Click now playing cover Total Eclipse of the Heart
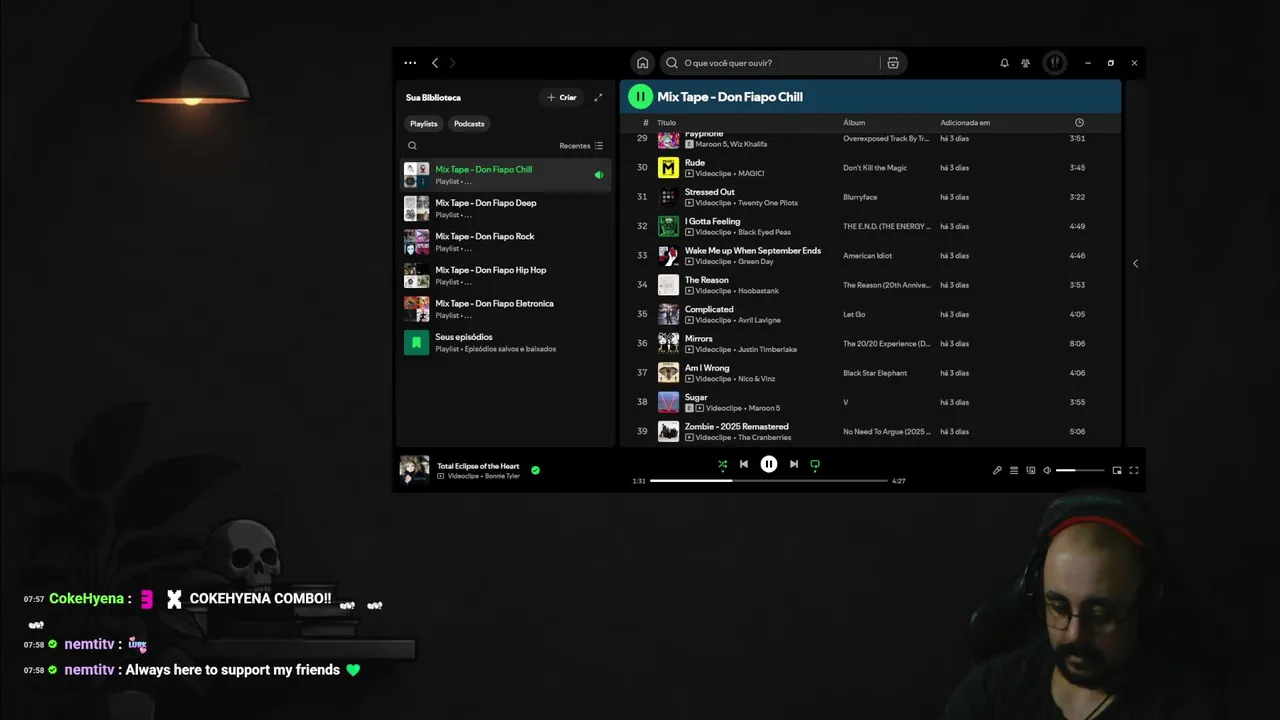The image size is (1280, 720). (x=414, y=470)
